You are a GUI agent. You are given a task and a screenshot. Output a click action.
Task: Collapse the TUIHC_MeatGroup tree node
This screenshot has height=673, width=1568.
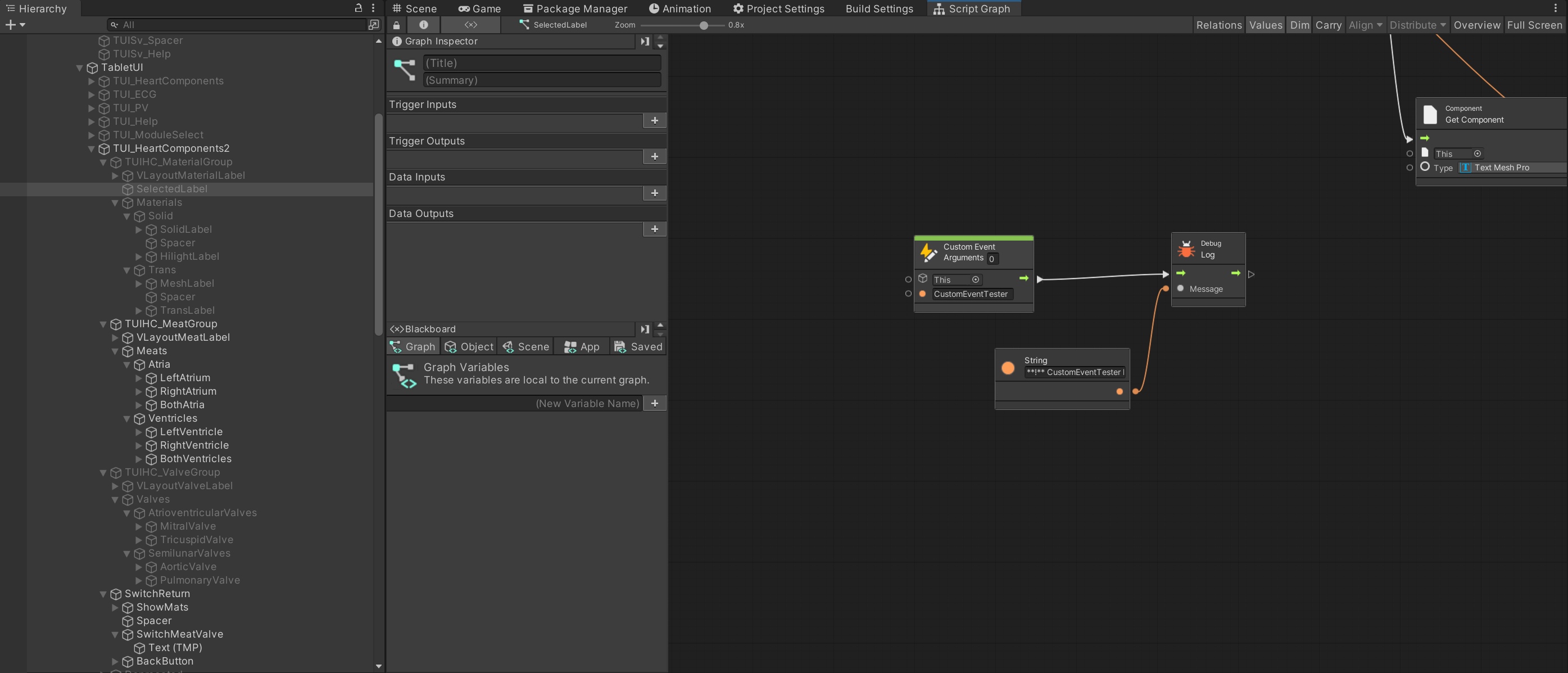coord(103,324)
